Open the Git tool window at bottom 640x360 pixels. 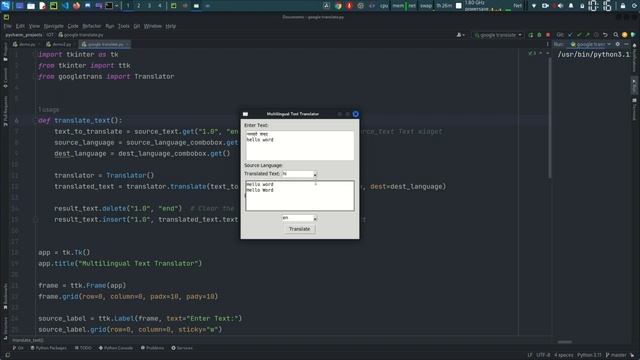(x=18, y=348)
